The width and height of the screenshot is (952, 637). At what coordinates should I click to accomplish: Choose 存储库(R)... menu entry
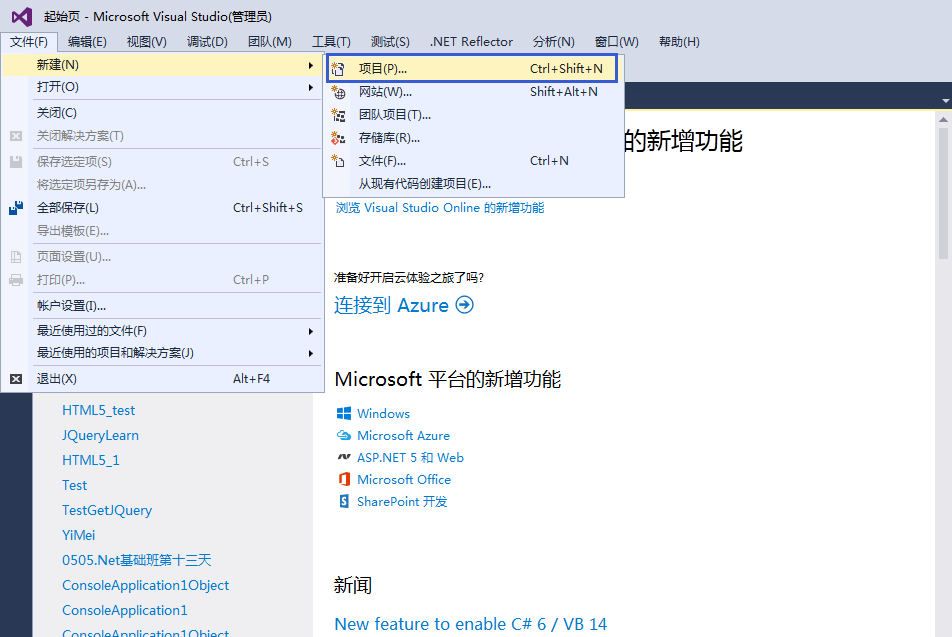pyautogui.click(x=474, y=138)
